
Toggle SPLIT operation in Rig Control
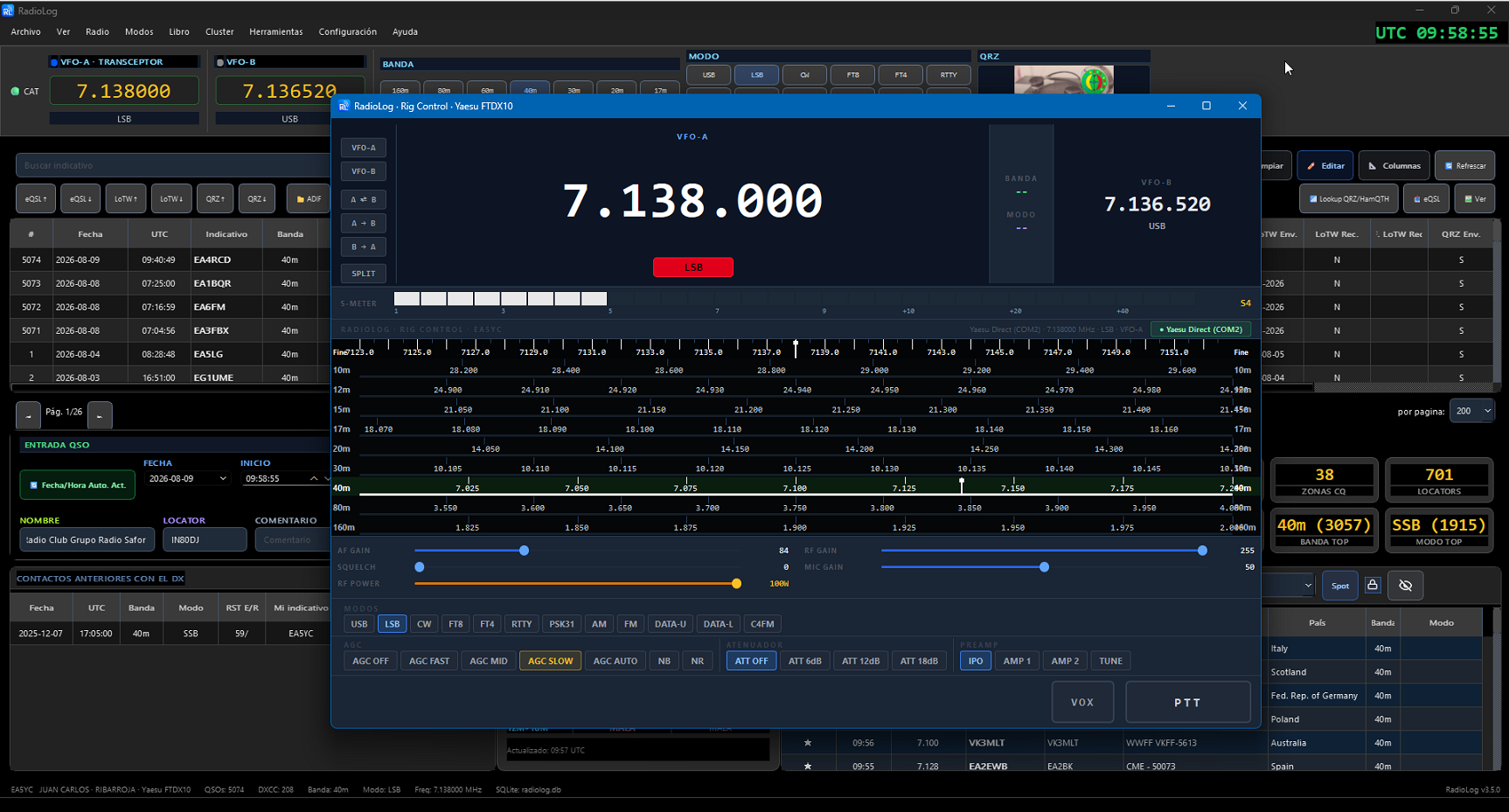pyautogui.click(x=363, y=274)
